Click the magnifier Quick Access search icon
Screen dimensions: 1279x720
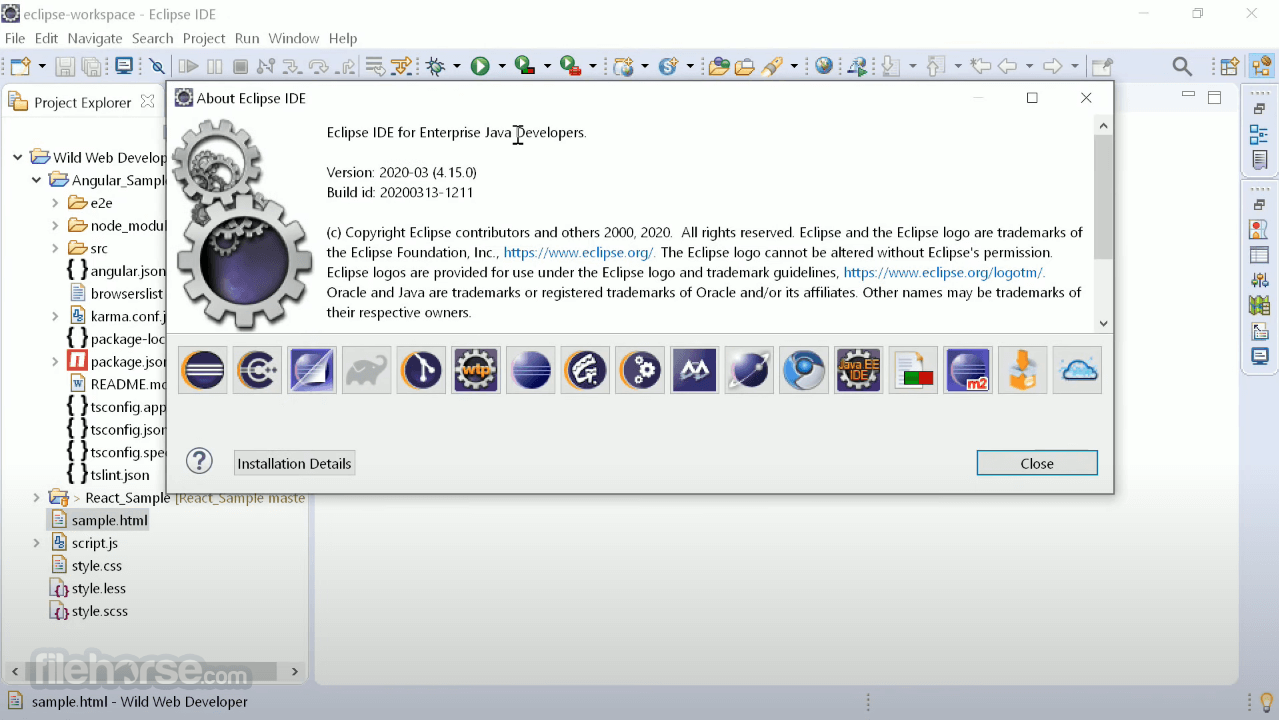coord(1182,67)
